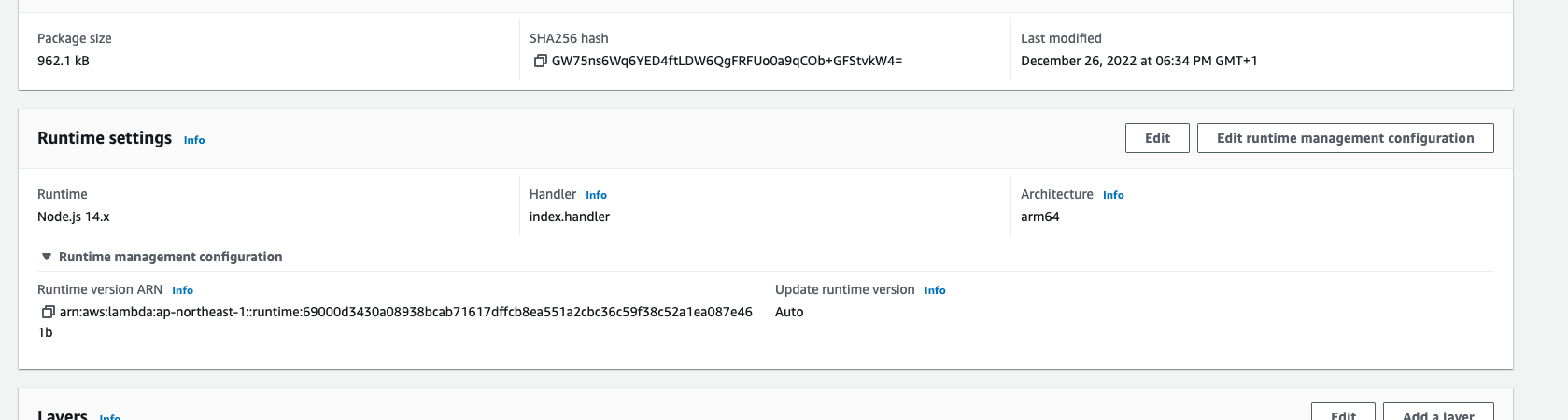Show Info for Architecture
1568x420 pixels.
[x=1113, y=195]
